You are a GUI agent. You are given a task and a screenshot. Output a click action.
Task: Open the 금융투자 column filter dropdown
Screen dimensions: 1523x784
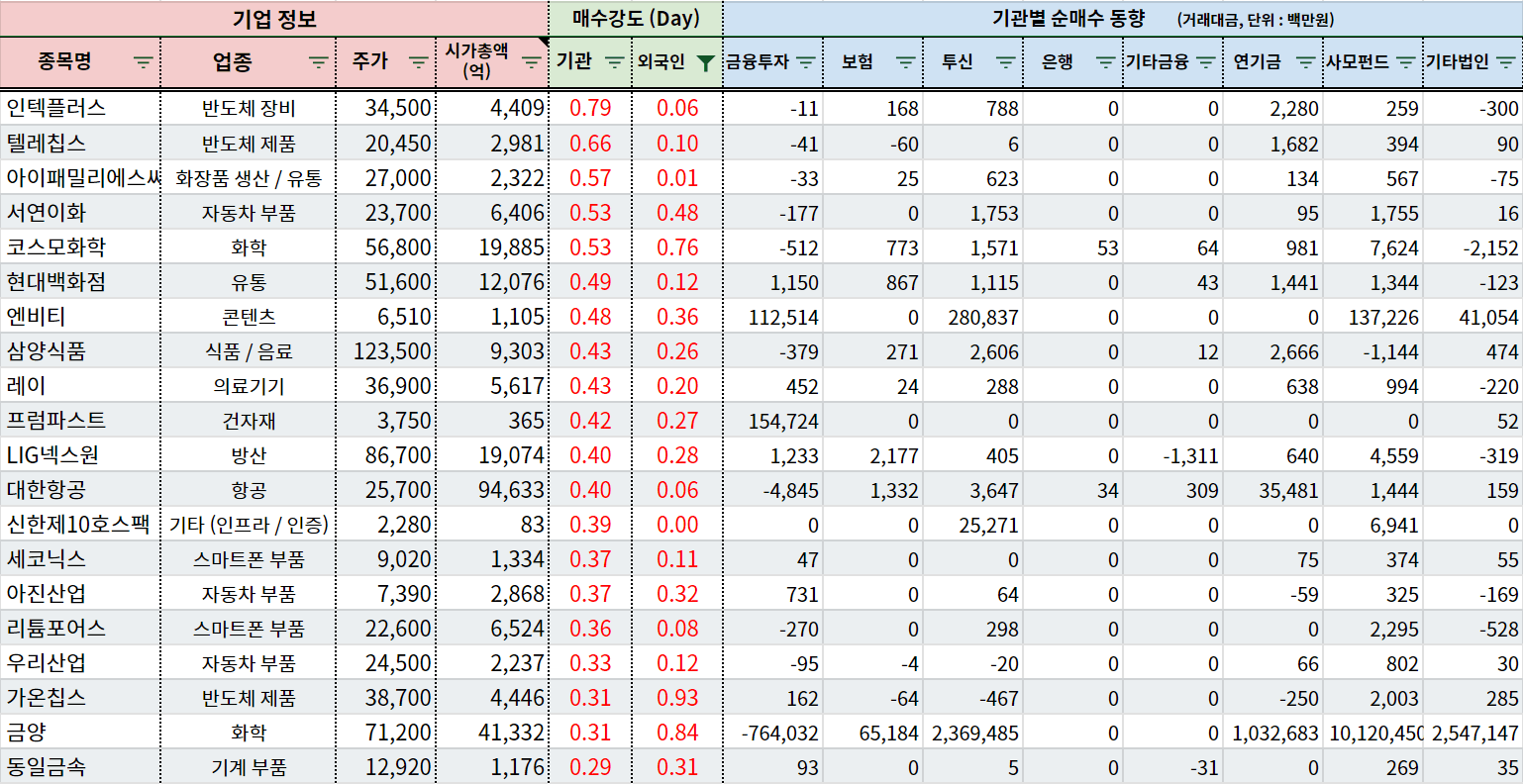pyautogui.click(x=806, y=62)
